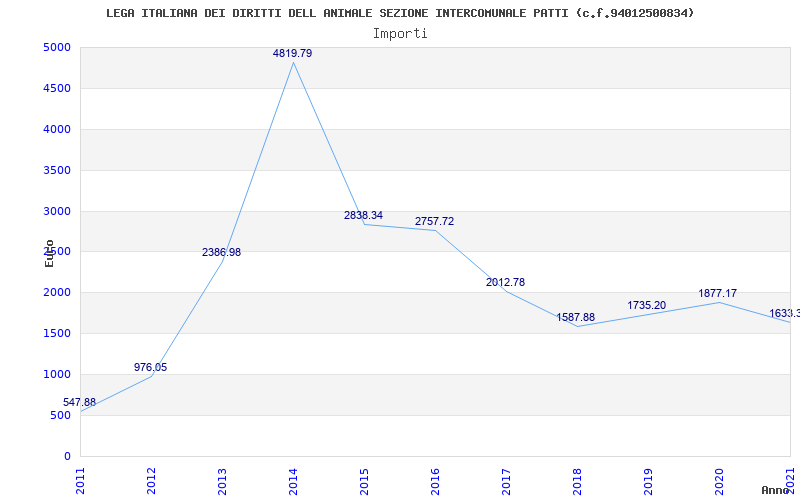The width and height of the screenshot is (800, 500).
Task: Click the 2020 x-axis year label
Action: [x=719, y=482]
